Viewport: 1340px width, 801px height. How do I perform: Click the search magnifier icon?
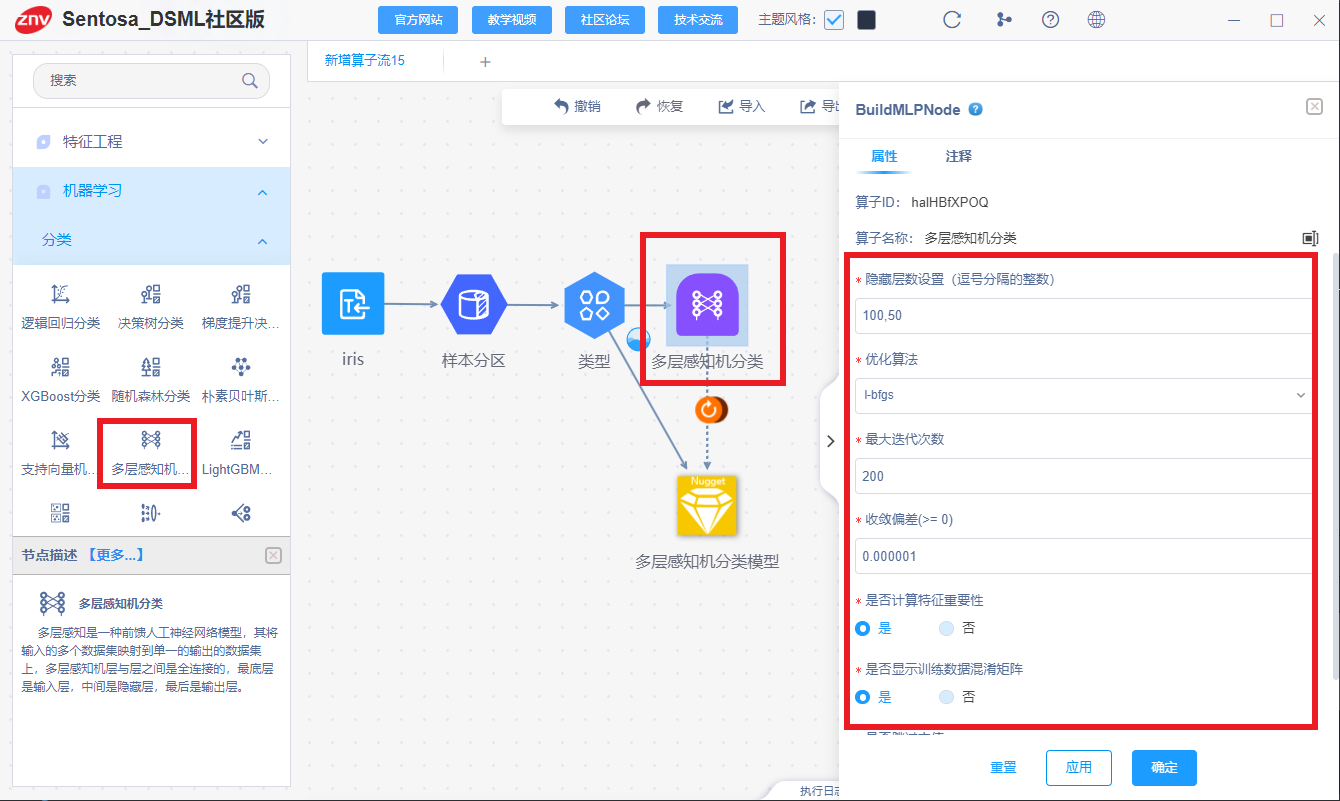(250, 81)
